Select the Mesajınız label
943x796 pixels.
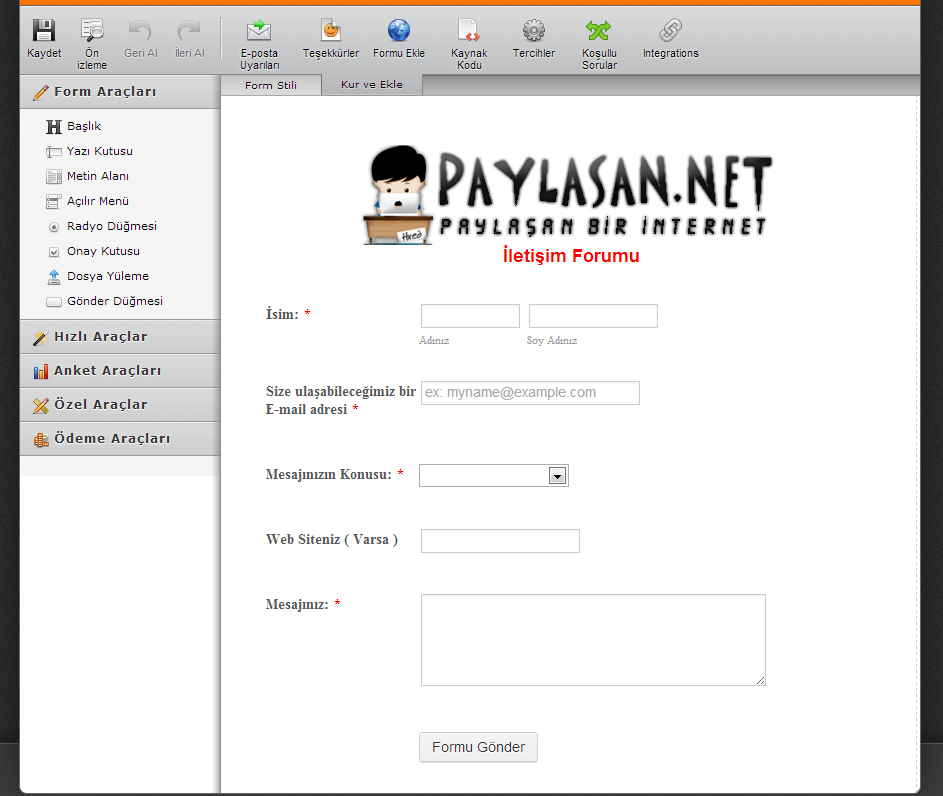(297, 604)
